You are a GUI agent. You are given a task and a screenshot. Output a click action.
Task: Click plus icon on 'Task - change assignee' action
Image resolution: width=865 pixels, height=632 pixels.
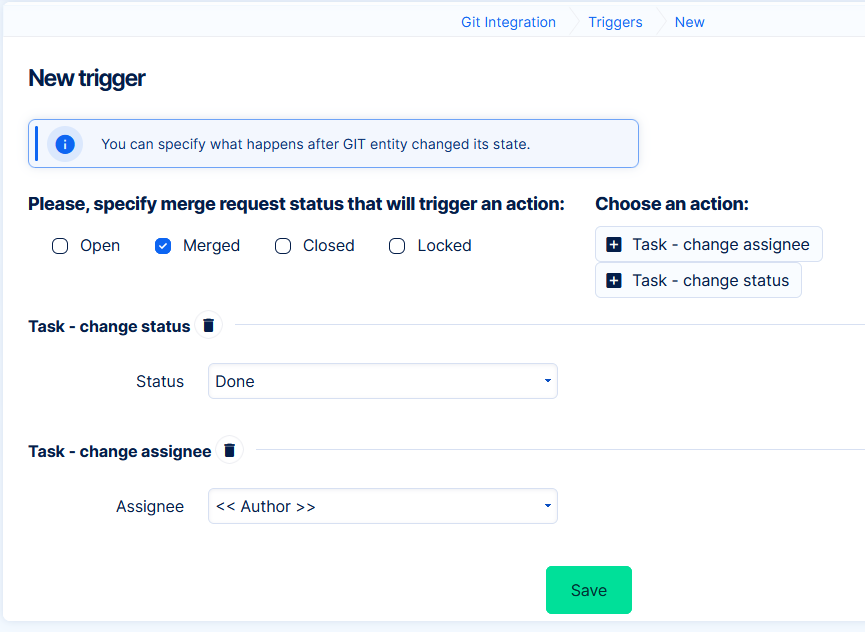tap(614, 245)
